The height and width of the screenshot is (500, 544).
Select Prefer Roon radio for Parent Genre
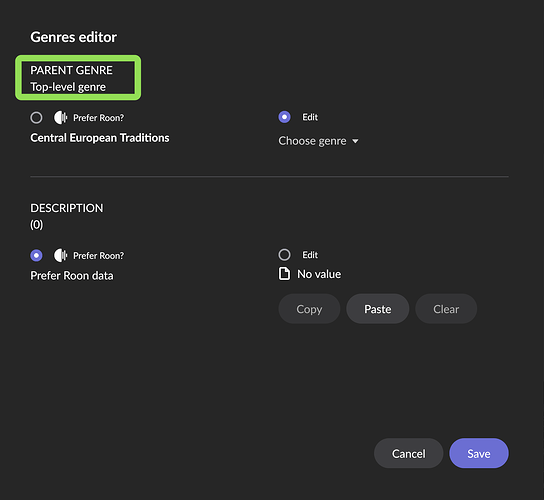click(x=36, y=118)
